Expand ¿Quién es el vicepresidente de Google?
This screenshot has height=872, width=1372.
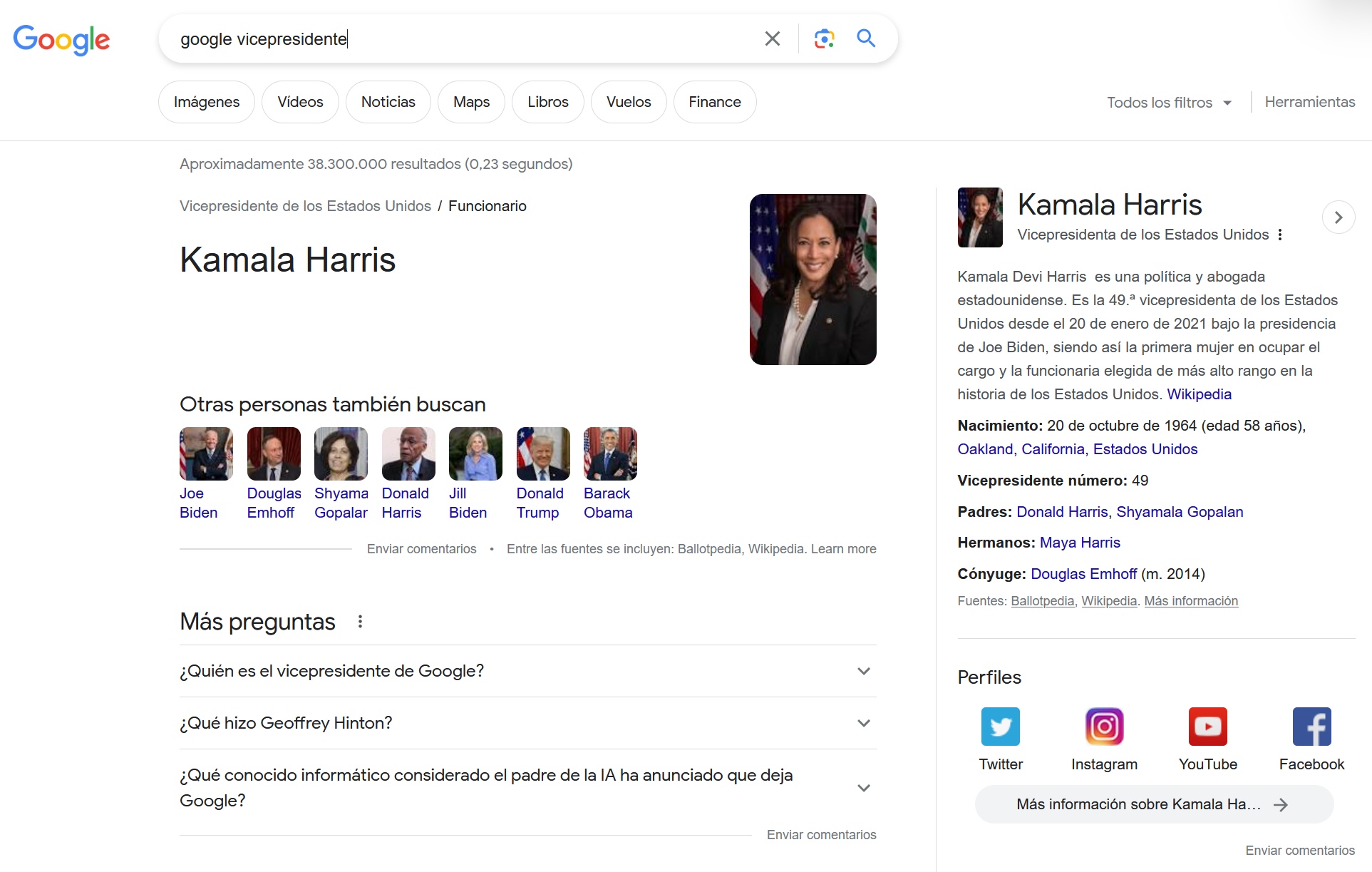(528, 671)
